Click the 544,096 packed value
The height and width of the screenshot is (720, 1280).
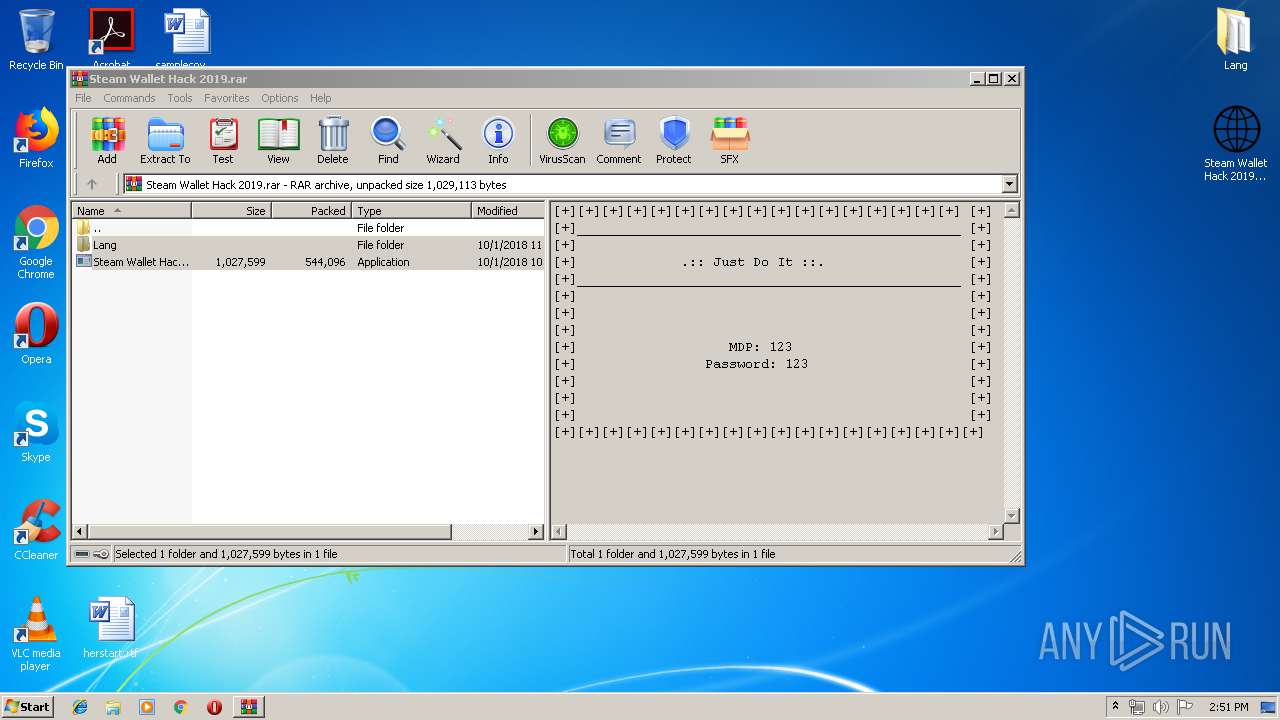tap(325, 262)
